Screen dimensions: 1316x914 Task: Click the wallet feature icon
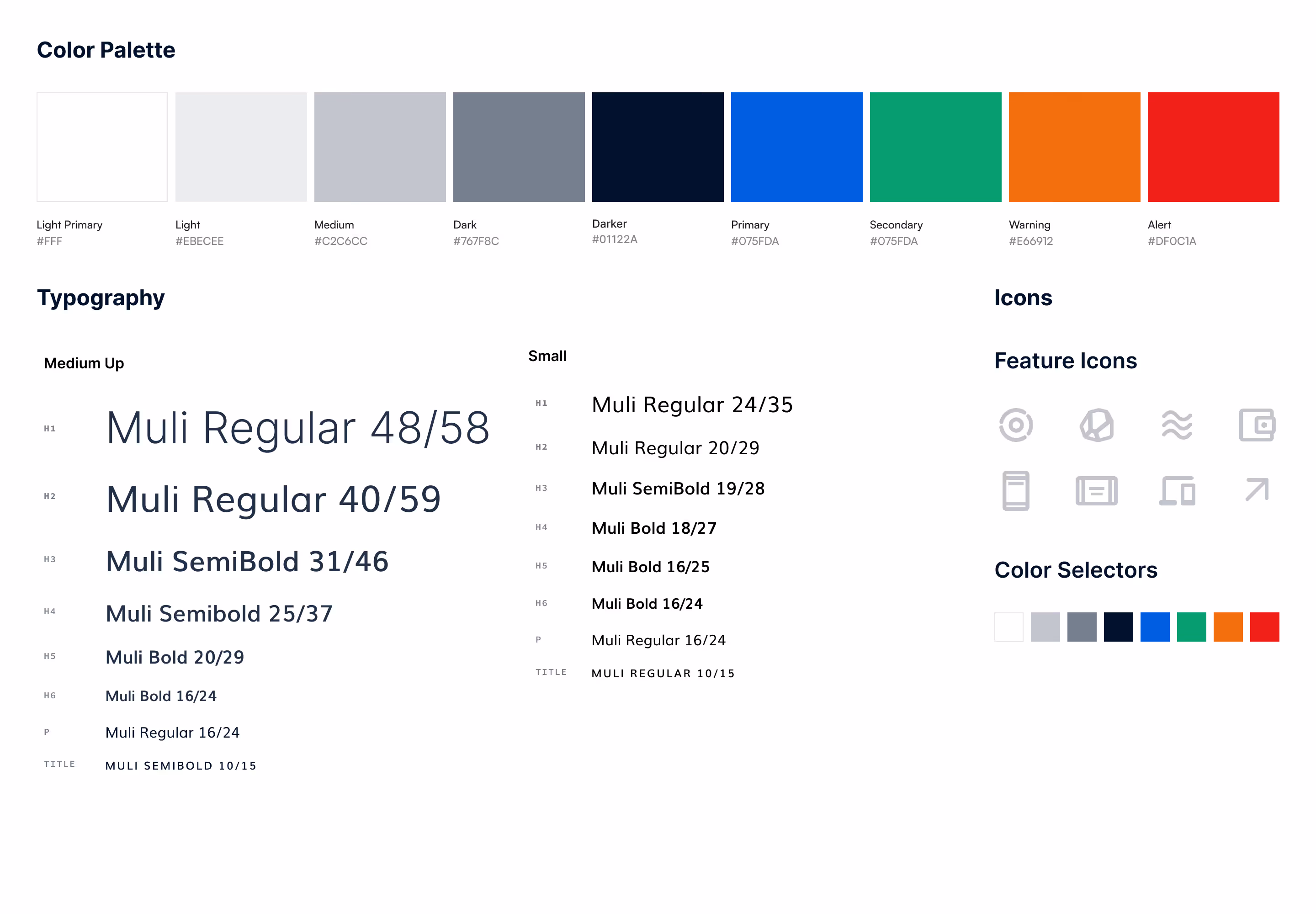coord(1257,425)
